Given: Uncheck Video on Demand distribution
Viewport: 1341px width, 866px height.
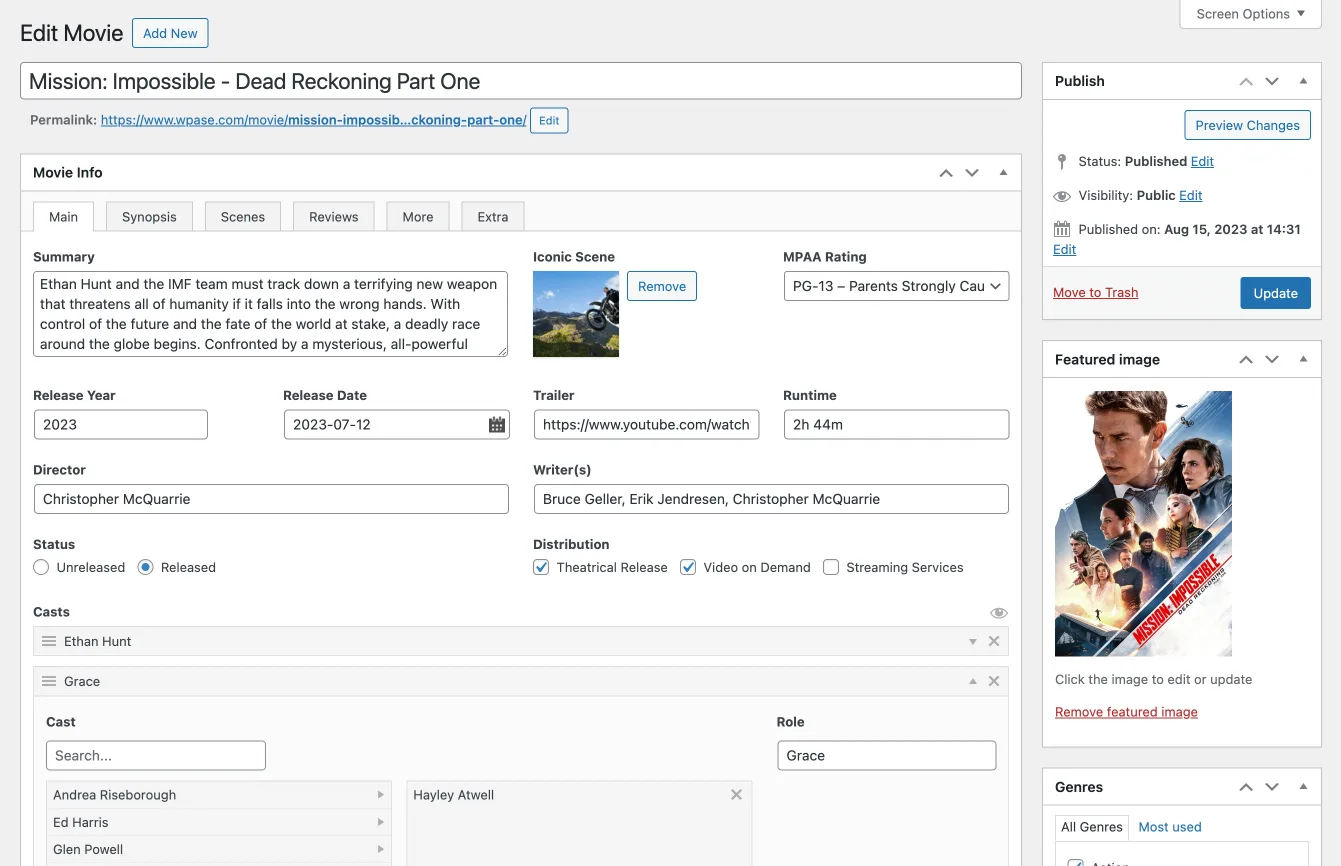Looking at the screenshot, I should (x=688, y=567).
